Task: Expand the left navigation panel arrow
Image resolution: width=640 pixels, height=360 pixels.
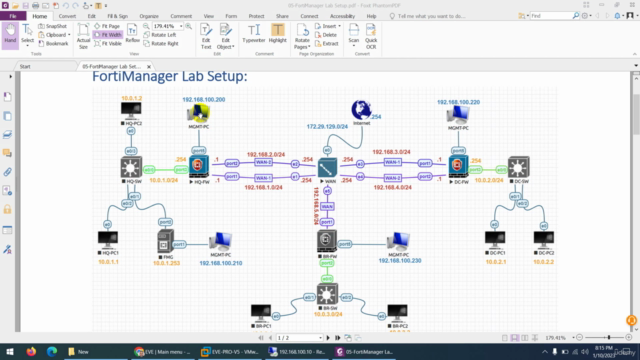Action: click(x=10, y=76)
